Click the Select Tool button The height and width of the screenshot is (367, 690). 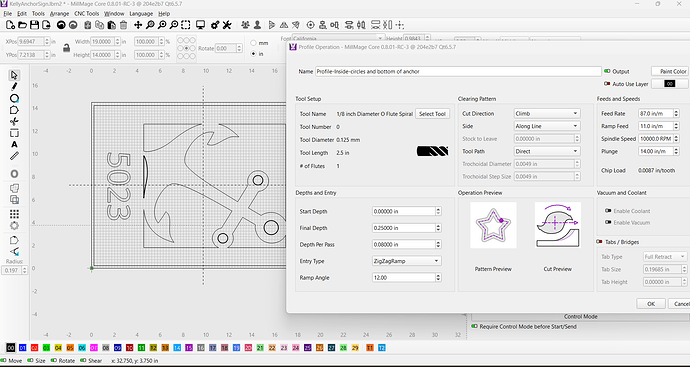[x=432, y=114]
